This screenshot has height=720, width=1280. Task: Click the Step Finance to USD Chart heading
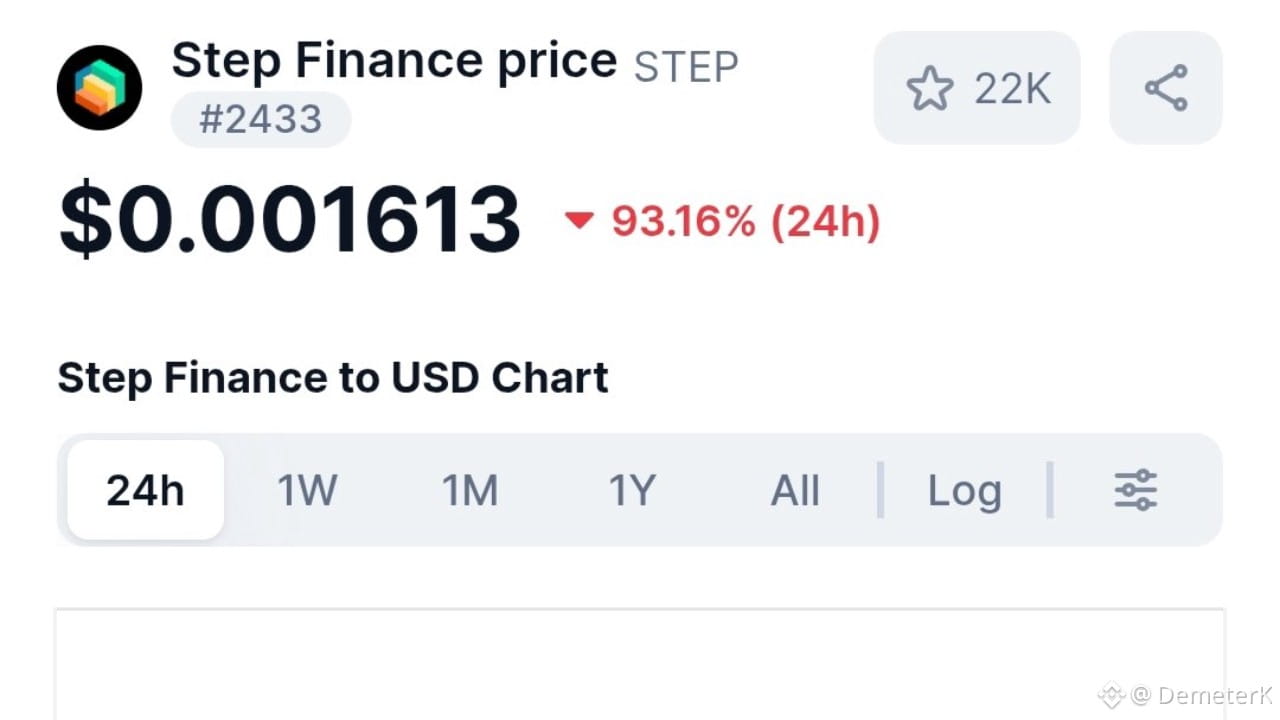[333, 378]
